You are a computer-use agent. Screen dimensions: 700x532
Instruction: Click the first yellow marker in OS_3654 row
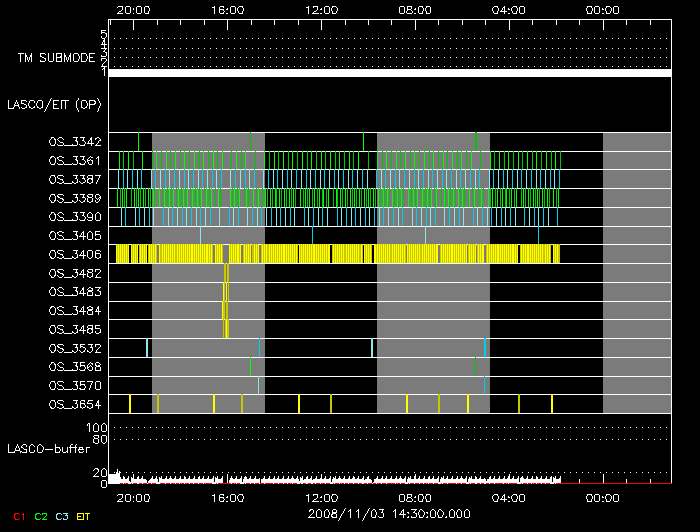[130, 404]
